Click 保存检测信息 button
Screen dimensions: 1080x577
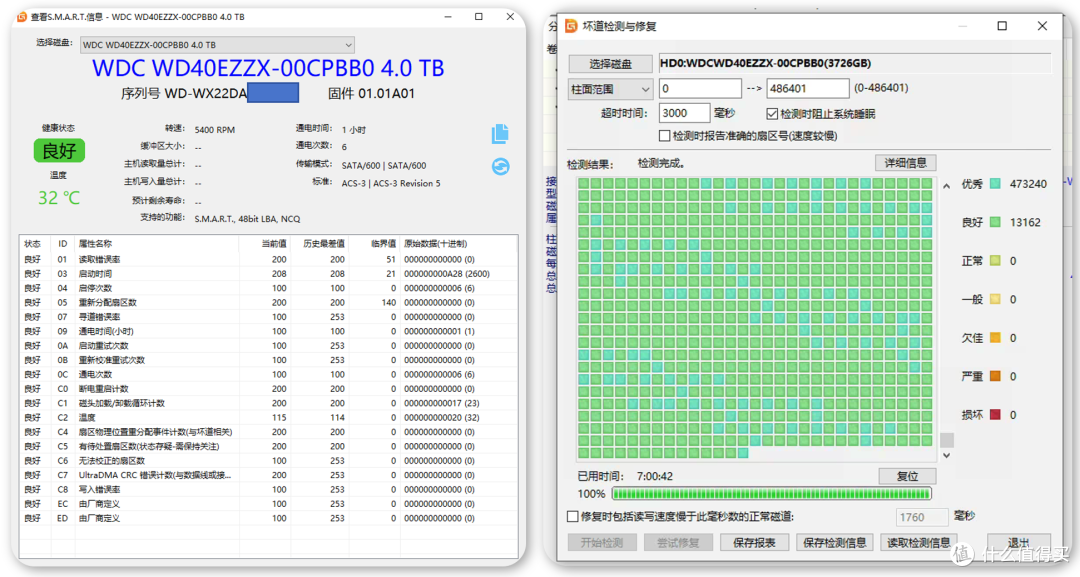[x=835, y=543]
